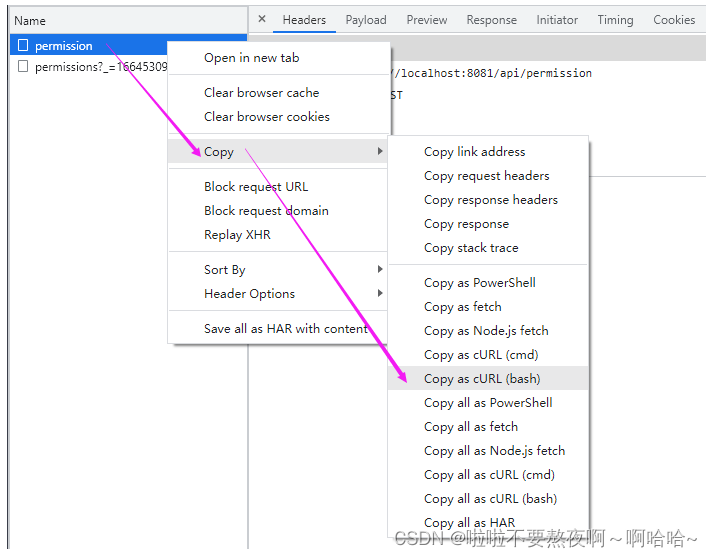Open the Timing tab

click(x=615, y=20)
